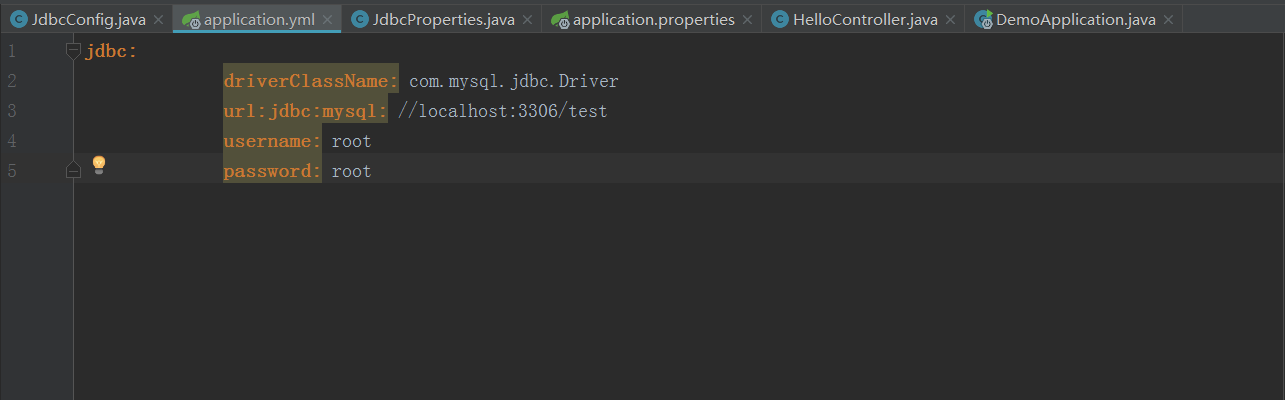Click the application.properties Spring leaf icon
This screenshot has width=1285, height=400.
[x=560, y=20]
